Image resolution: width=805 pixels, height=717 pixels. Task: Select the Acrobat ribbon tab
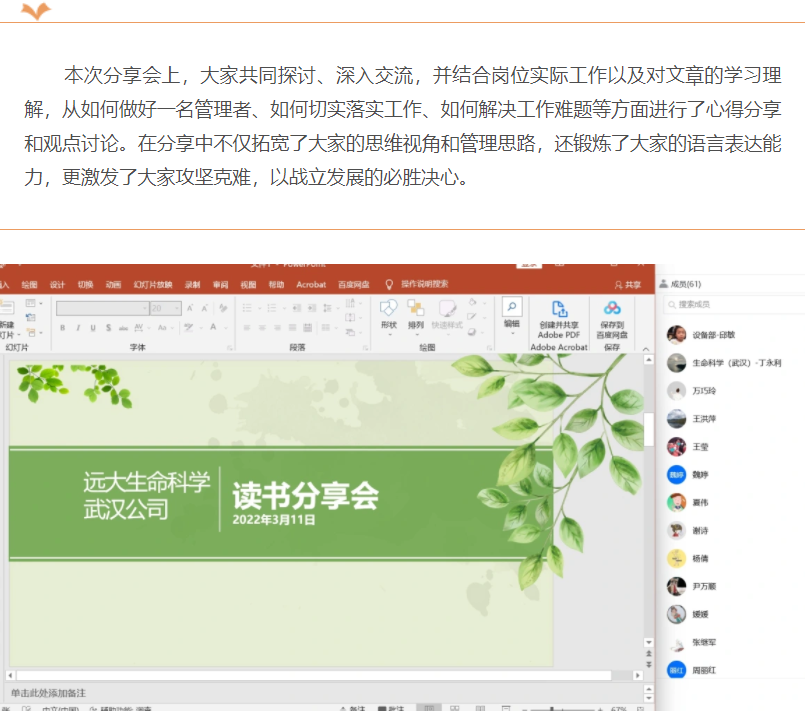(x=311, y=284)
